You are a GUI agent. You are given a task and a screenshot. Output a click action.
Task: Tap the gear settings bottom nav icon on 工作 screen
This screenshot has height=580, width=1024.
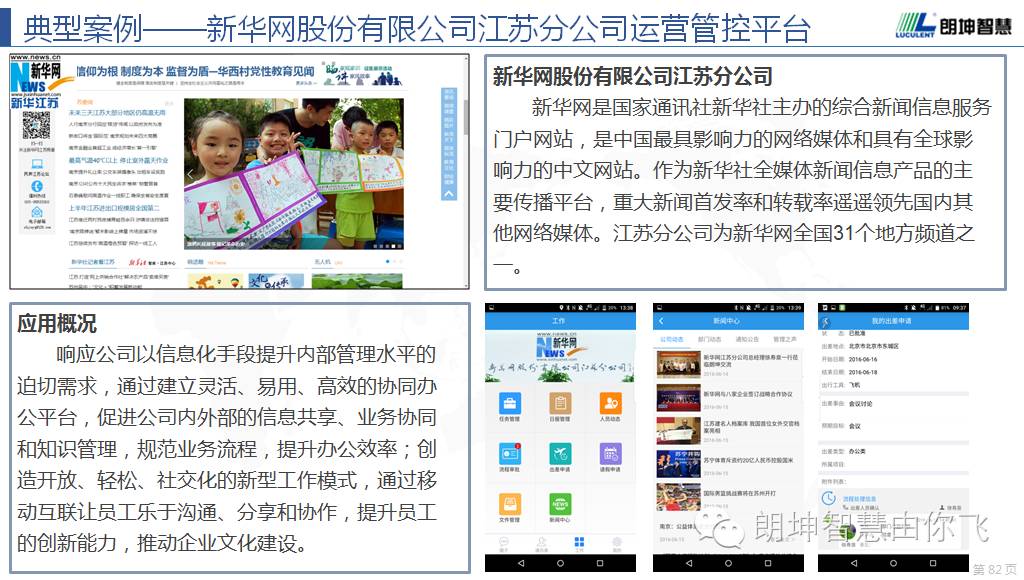pyautogui.click(x=616, y=543)
